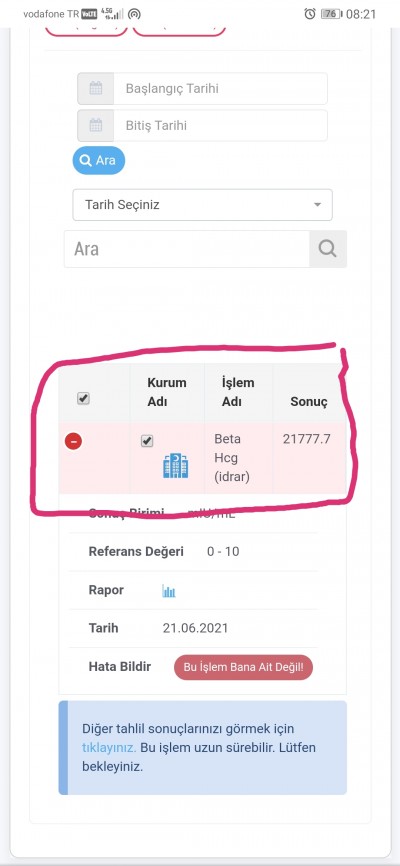Click the Bitiş Tarihi calendar icon
Screen dimensions: 400x866
96,125
